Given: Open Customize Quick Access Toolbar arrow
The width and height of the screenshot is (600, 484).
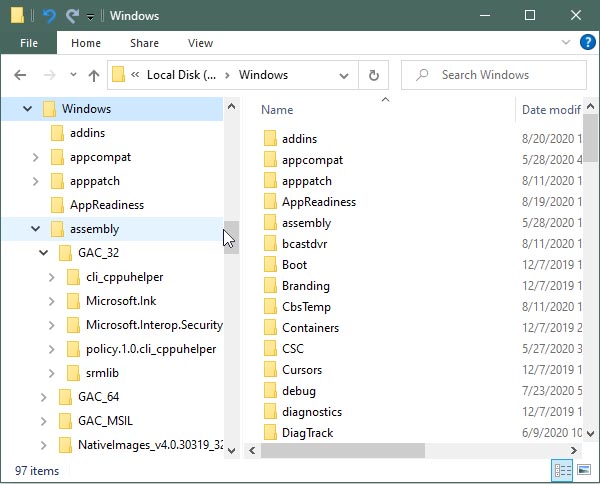Looking at the screenshot, I should coord(90,17).
